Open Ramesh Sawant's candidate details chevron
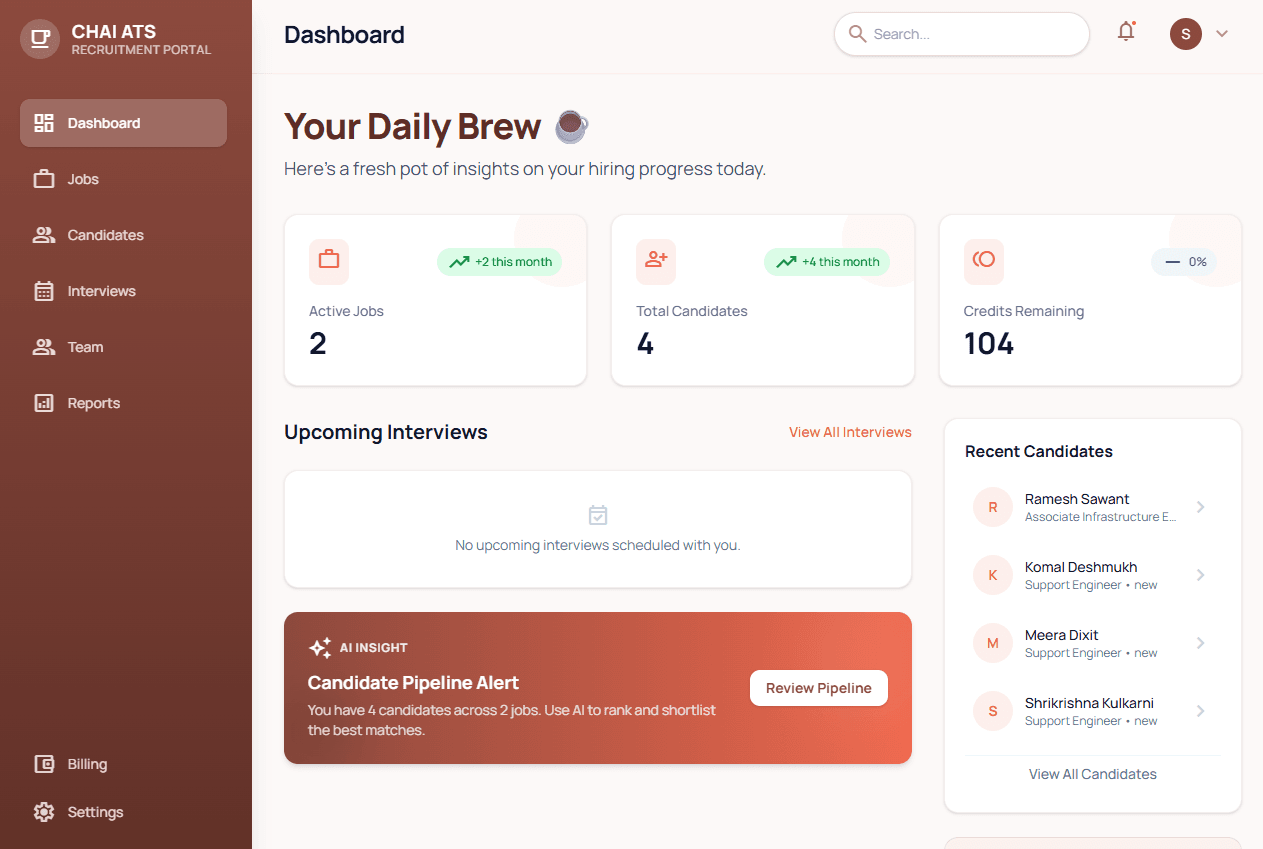Screen dimensions: 1263x849 point(1201,507)
